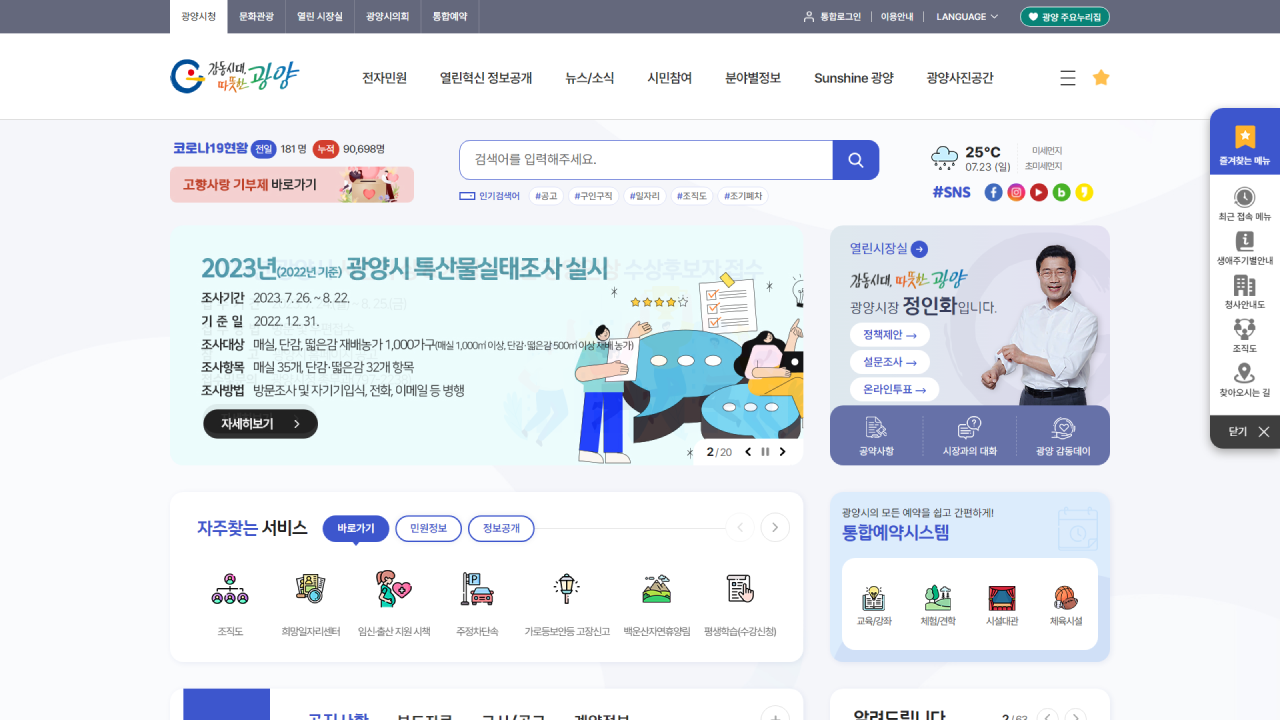Go to next banner slide
1280x720 pixels.
click(783, 452)
